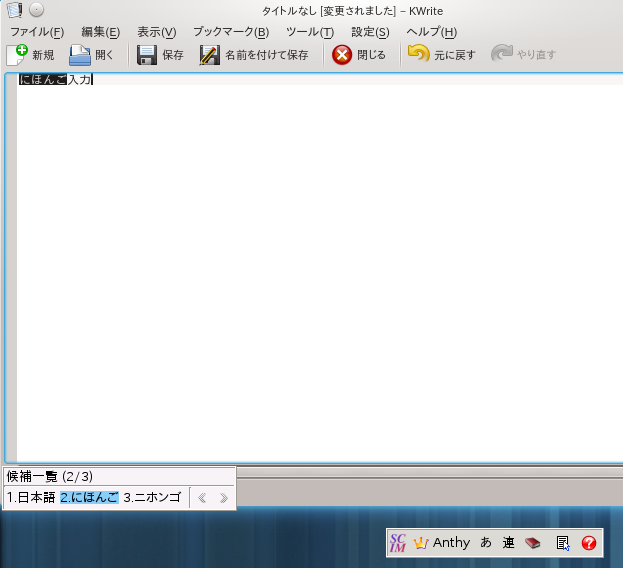Click the Anthy crown icon
Image resolution: width=623 pixels, height=568 pixels.
coord(421,543)
